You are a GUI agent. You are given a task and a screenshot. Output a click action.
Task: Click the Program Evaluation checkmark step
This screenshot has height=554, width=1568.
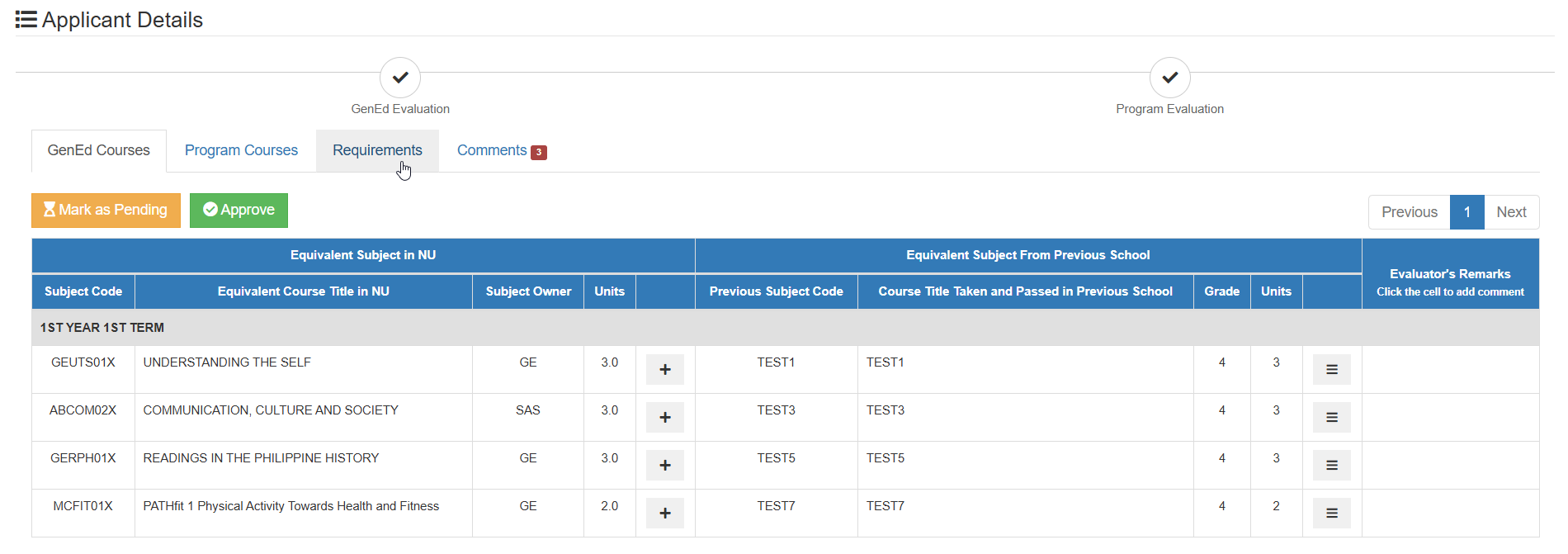1170,78
